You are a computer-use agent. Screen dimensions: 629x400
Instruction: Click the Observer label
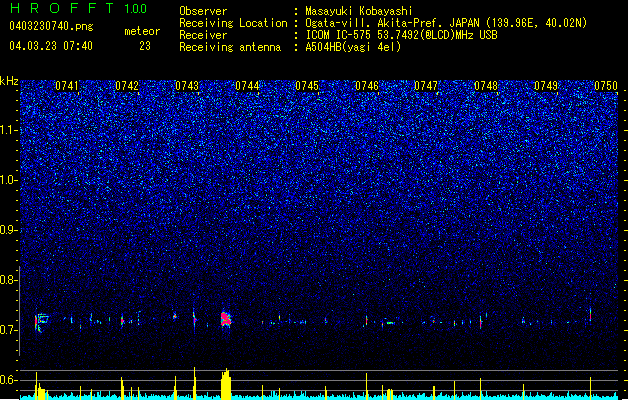click(203, 11)
